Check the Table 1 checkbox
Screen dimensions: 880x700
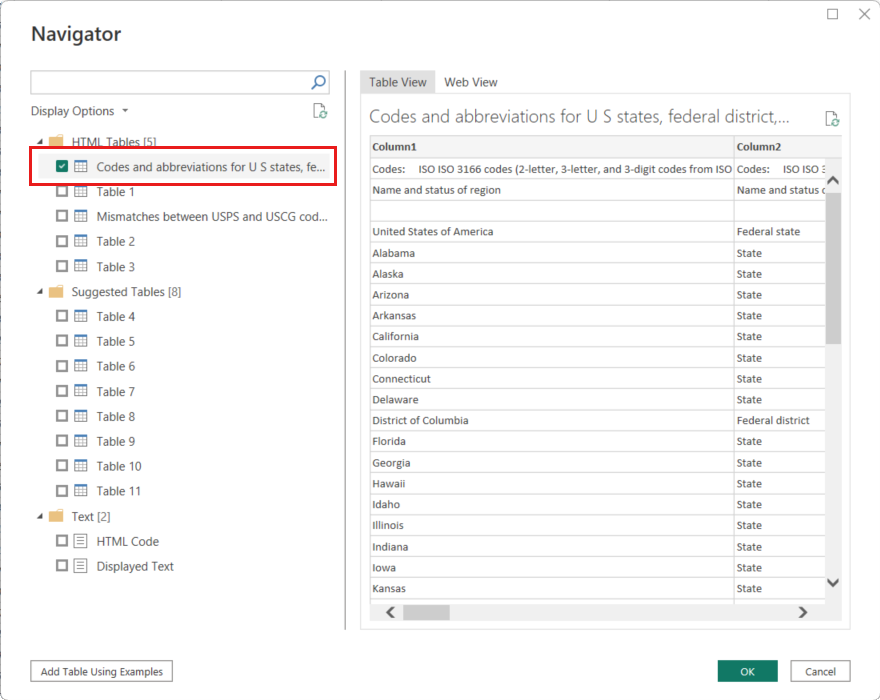(62, 191)
